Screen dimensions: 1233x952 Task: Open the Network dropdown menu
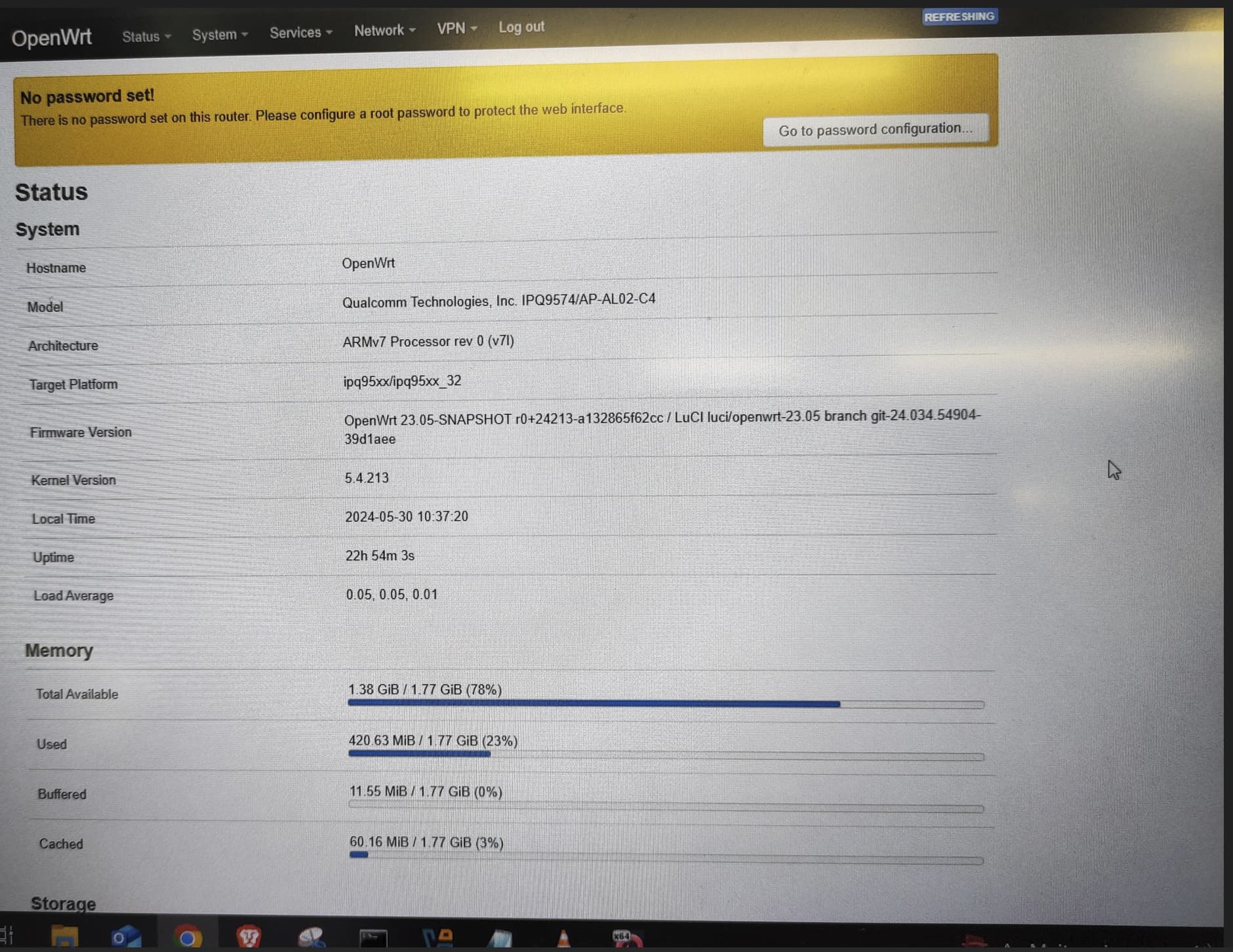click(x=384, y=31)
